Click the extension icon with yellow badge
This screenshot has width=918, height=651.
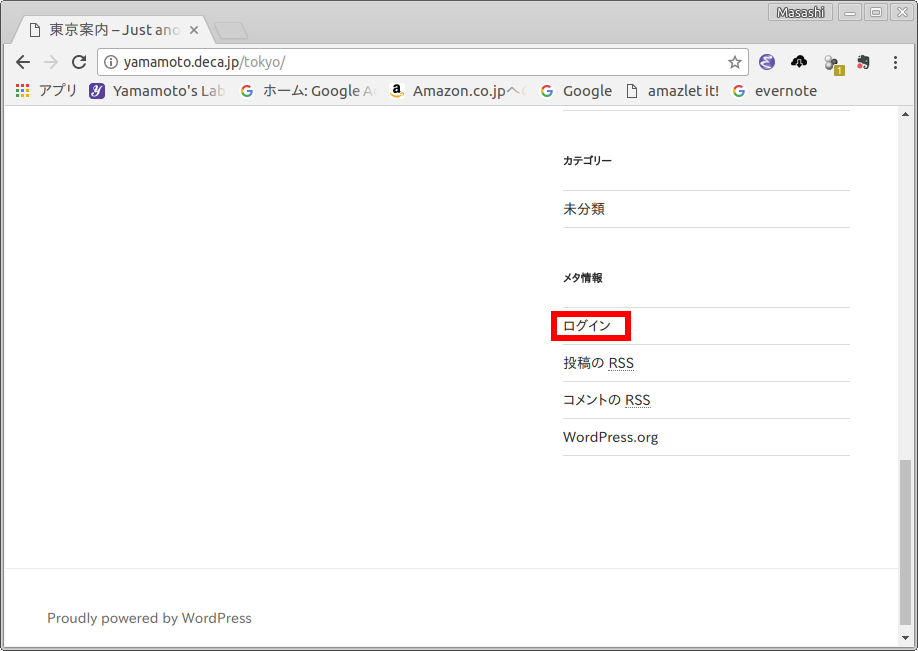832,64
